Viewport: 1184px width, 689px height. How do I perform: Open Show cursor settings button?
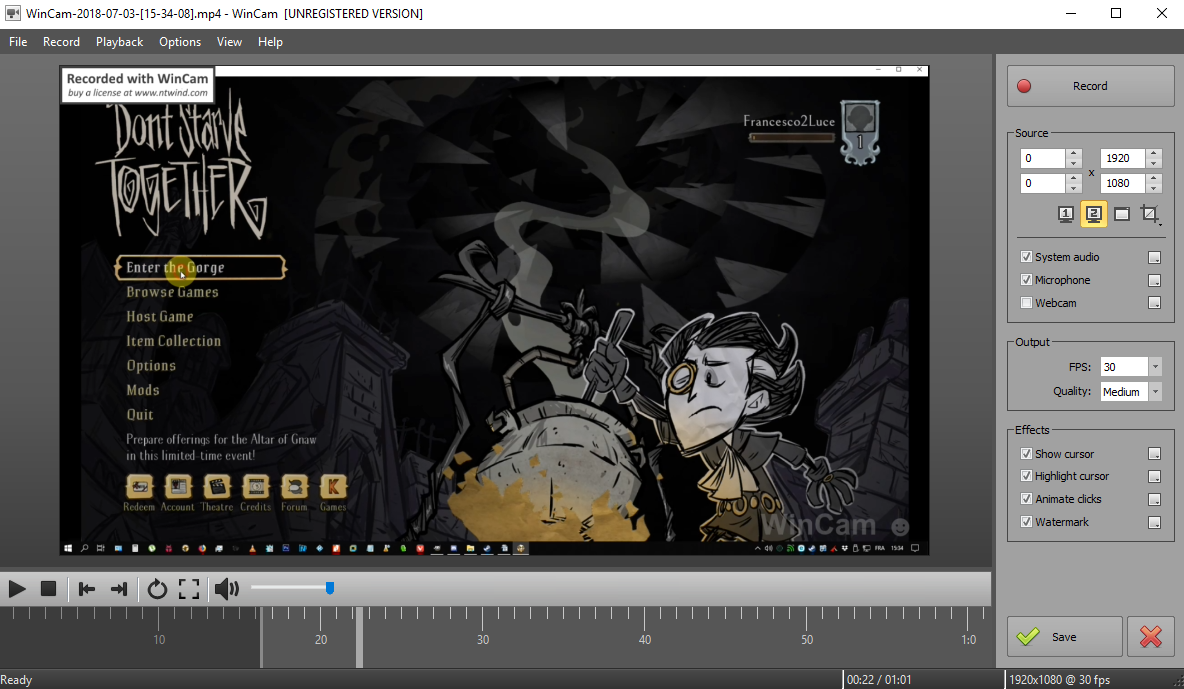(1155, 453)
